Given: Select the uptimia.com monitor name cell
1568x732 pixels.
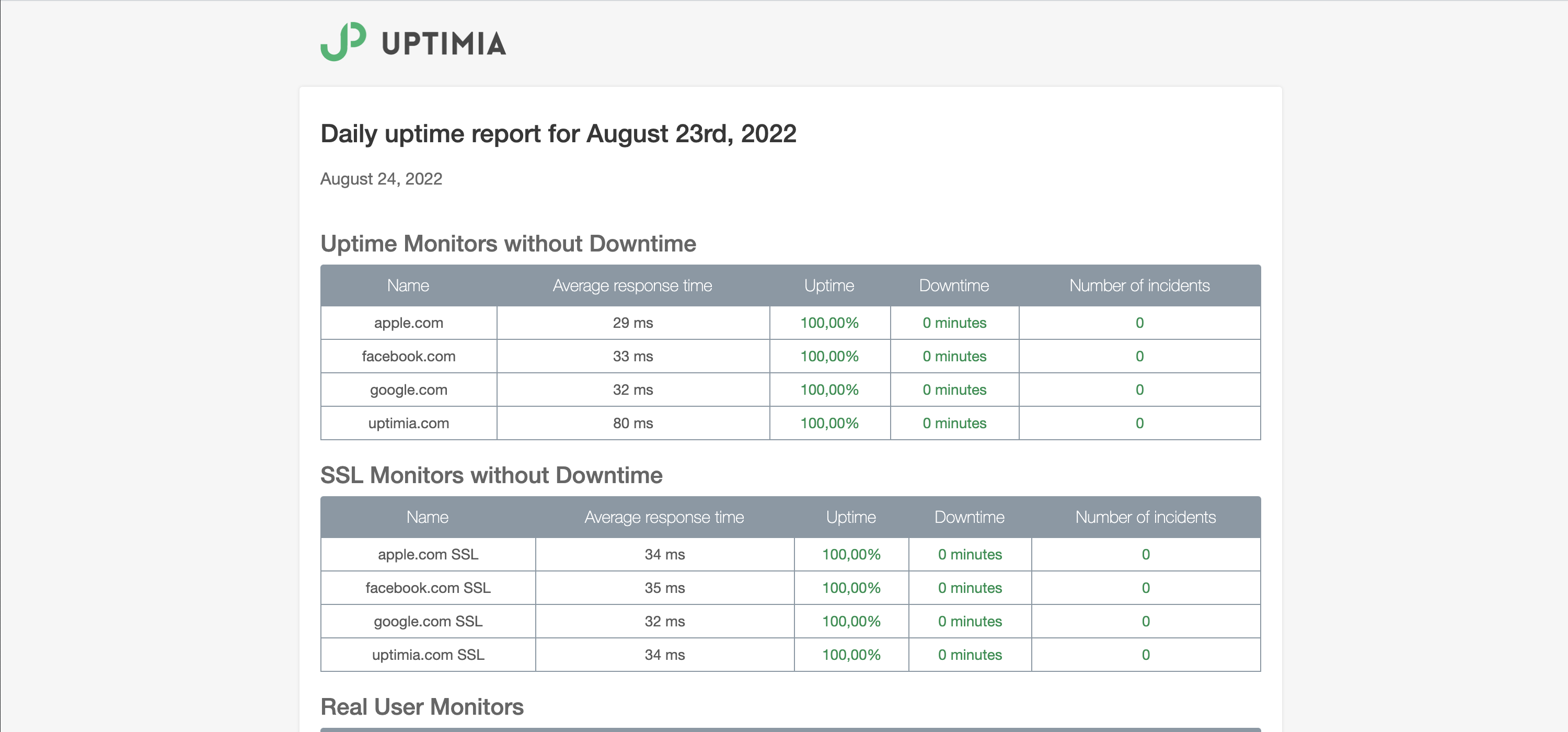Looking at the screenshot, I should (x=408, y=423).
